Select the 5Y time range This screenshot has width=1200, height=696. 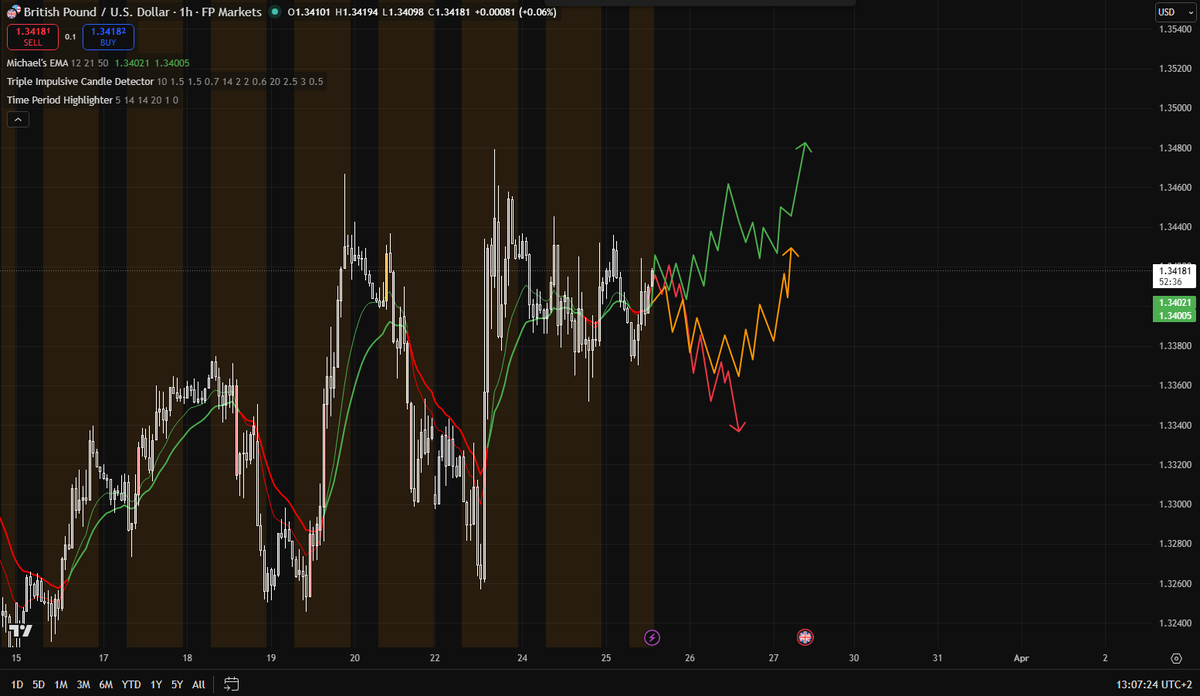177,684
